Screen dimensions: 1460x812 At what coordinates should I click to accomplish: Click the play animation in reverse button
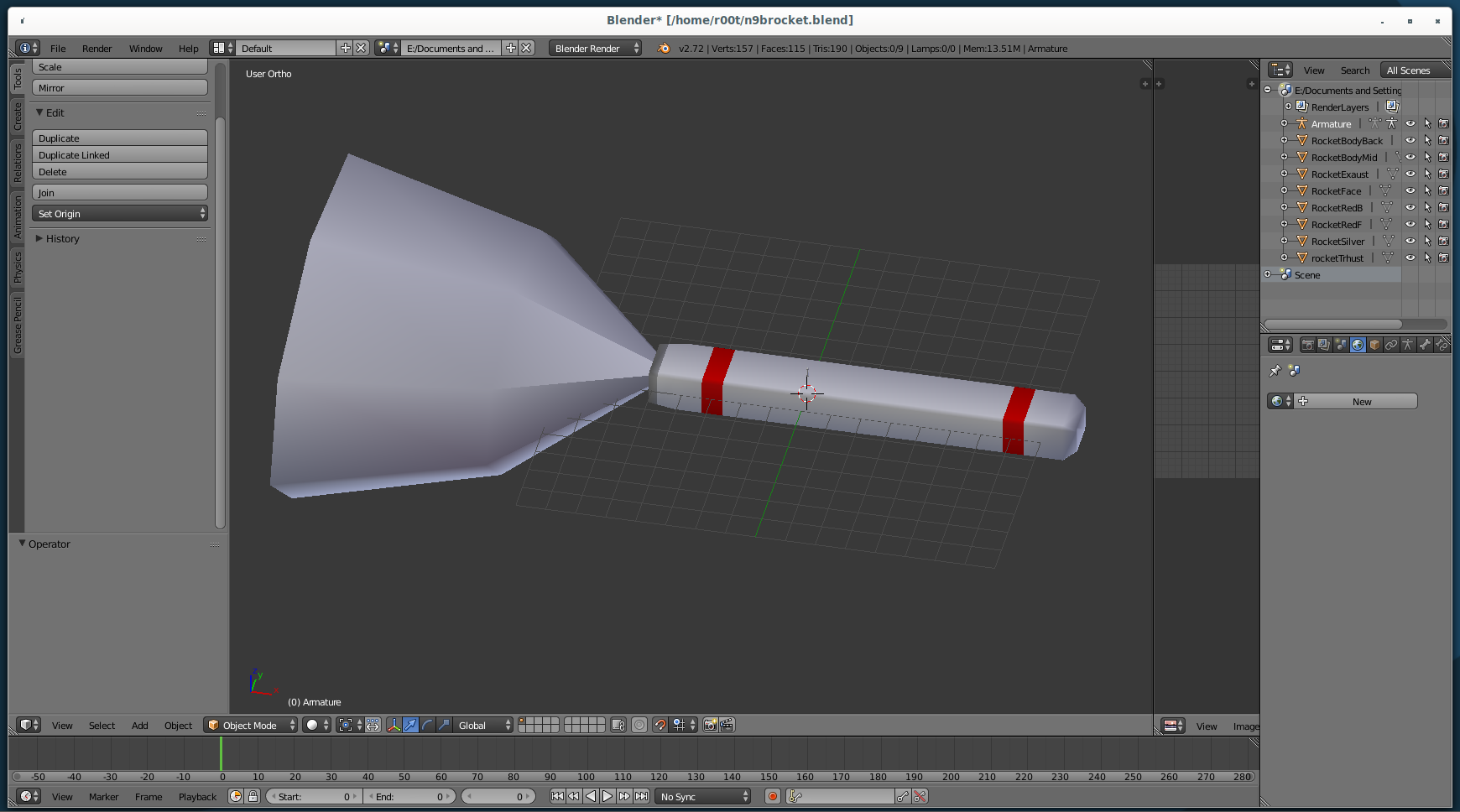(x=591, y=796)
